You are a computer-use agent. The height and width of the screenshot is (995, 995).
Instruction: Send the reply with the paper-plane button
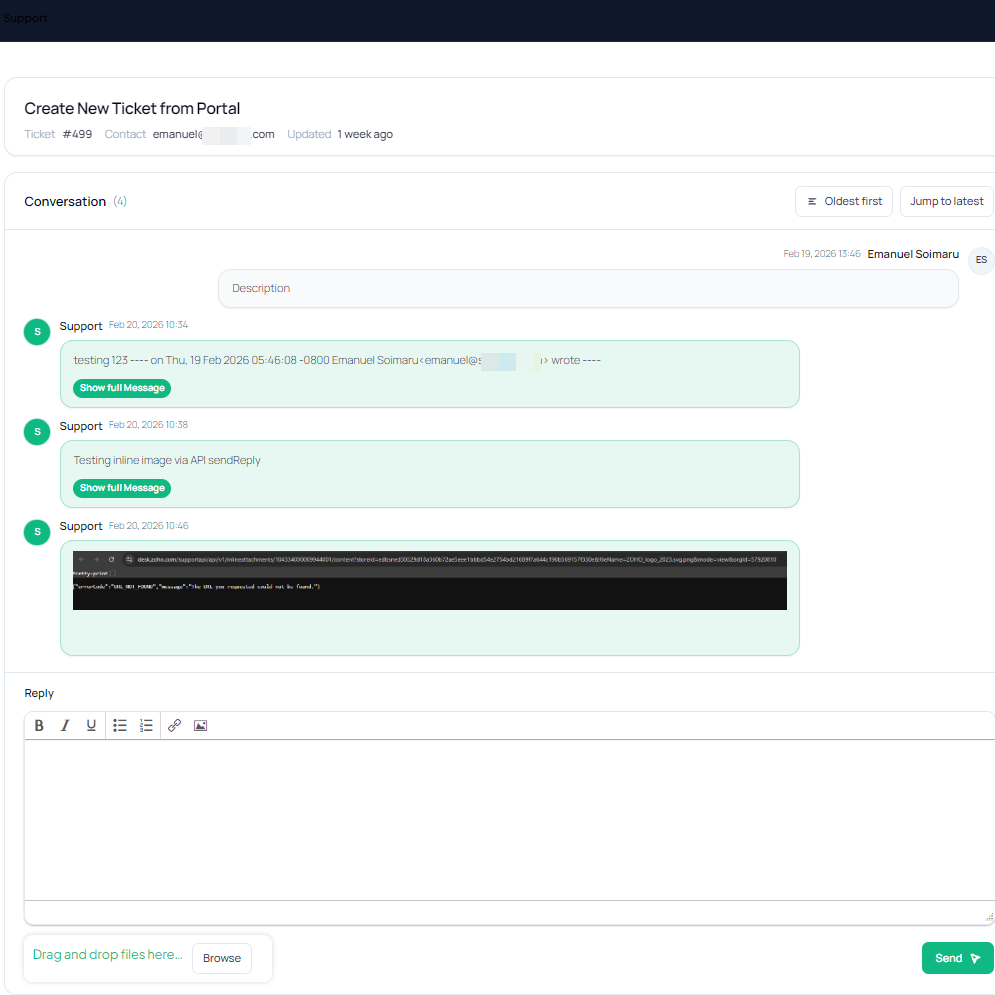tap(956, 958)
